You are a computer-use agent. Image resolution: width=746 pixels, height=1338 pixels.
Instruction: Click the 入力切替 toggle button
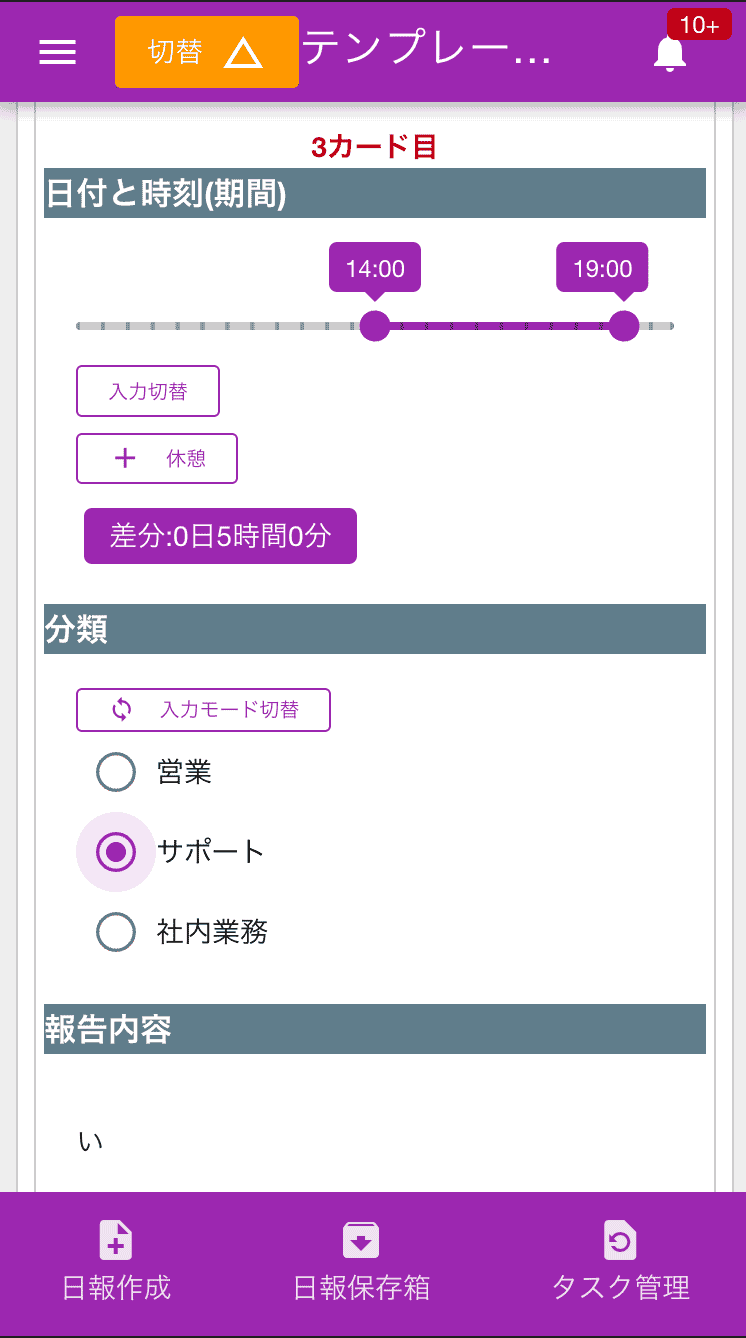pos(147,391)
